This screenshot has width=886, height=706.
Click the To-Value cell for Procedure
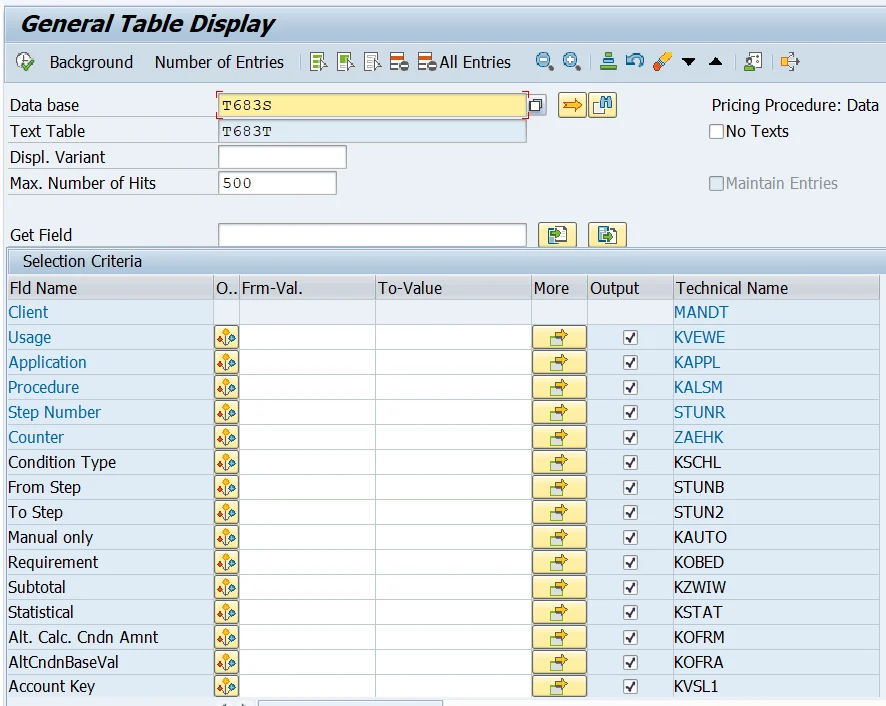tap(453, 387)
